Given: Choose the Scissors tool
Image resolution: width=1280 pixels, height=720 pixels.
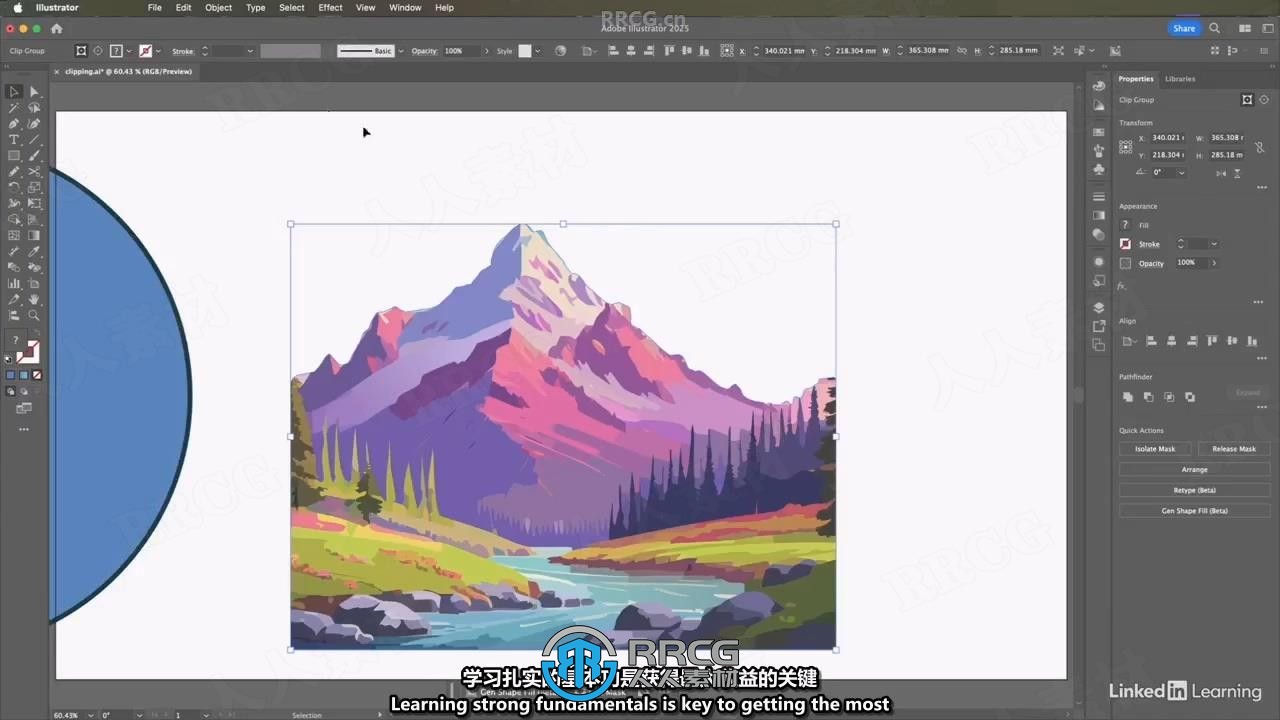Looking at the screenshot, I should 34,172.
